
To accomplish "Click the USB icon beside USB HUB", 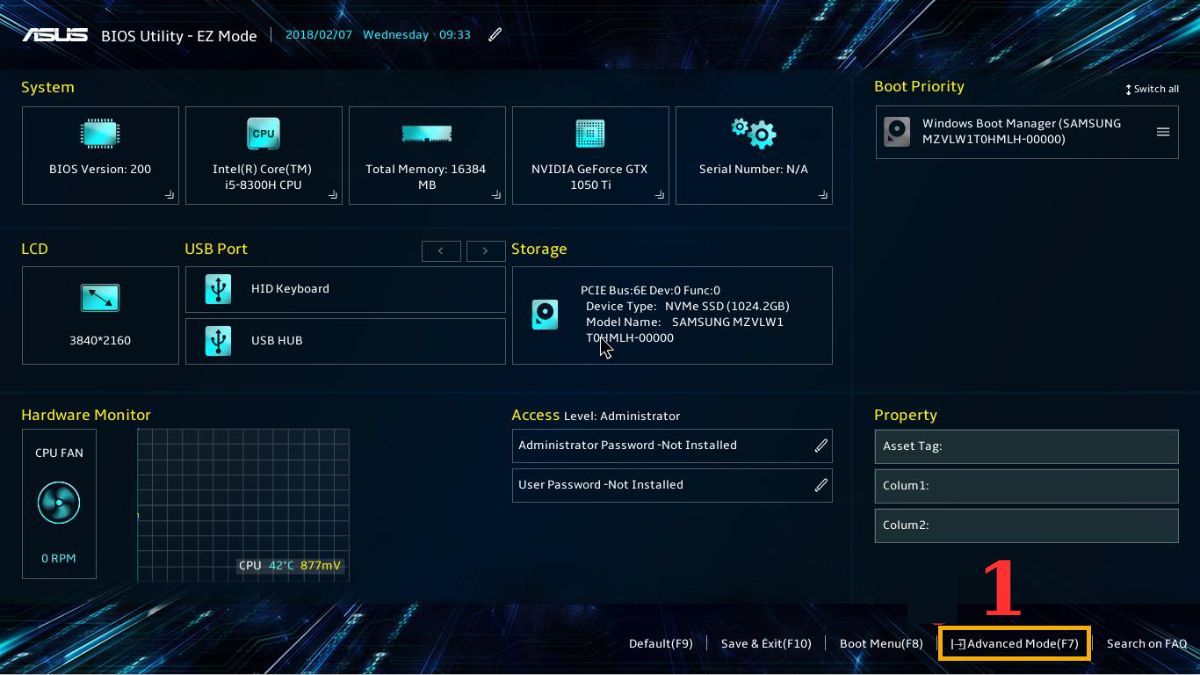I will (218, 341).
